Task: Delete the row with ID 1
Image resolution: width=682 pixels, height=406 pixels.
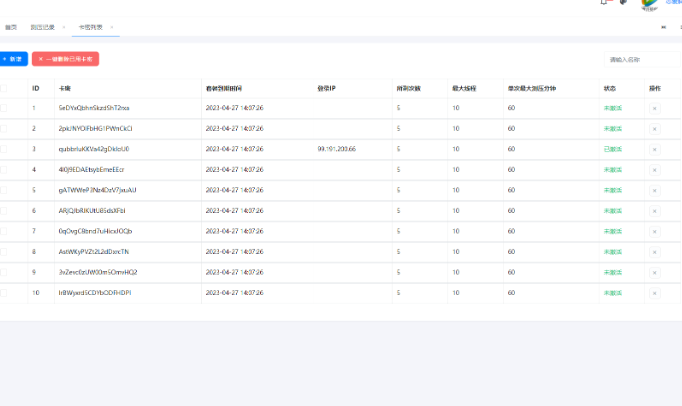Action: pyautogui.click(x=655, y=108)
